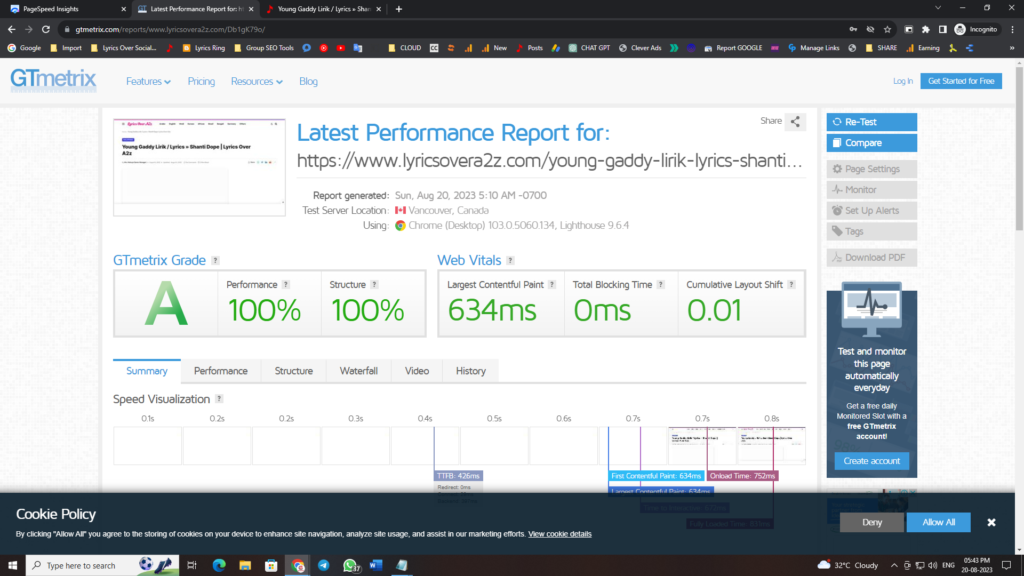Click the Log In link
The image size is (1024, 576).
[903, 81]
